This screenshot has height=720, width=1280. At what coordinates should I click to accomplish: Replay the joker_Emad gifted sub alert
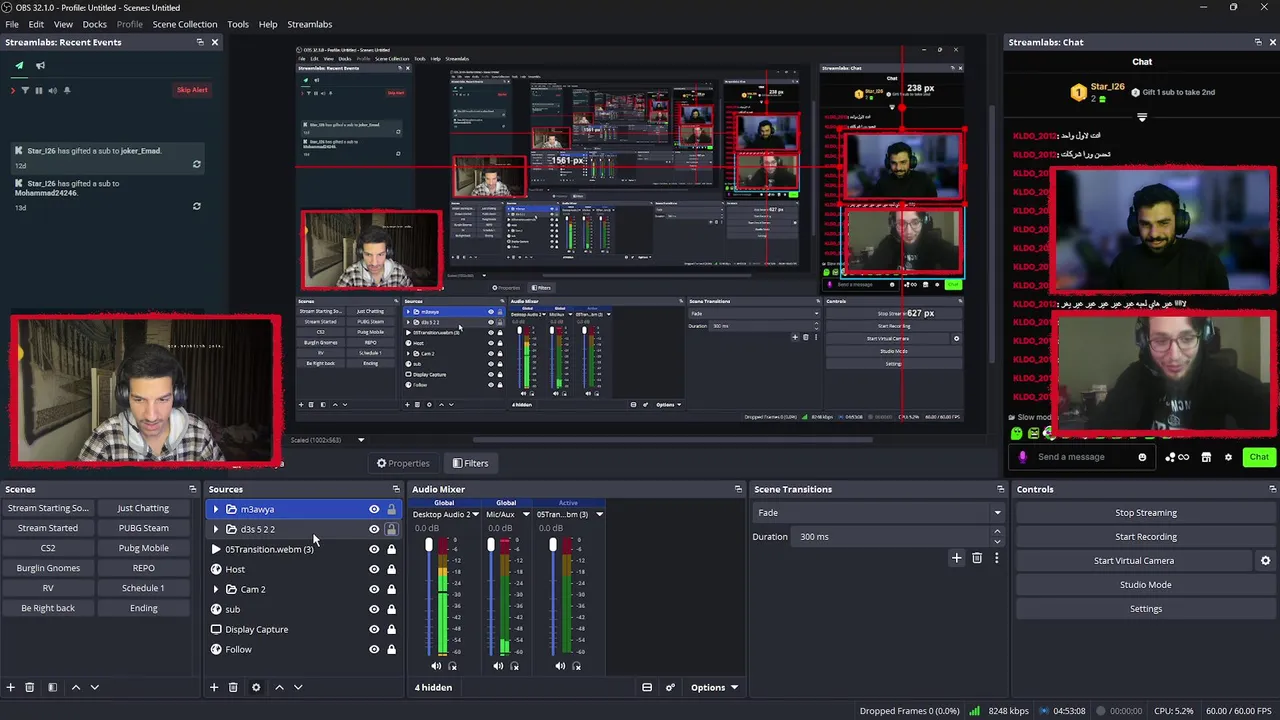[196, 164]
